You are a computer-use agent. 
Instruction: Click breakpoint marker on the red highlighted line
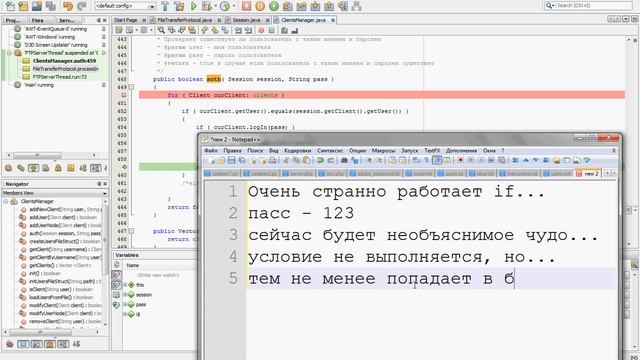point(123,95)
